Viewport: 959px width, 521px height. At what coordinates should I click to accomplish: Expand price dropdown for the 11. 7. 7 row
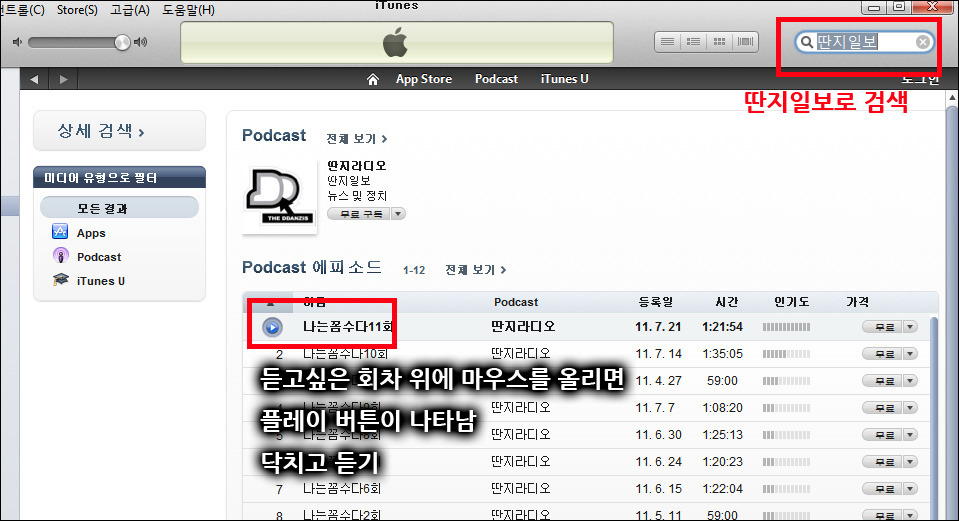pyautogui.click(x=910, y=408)
